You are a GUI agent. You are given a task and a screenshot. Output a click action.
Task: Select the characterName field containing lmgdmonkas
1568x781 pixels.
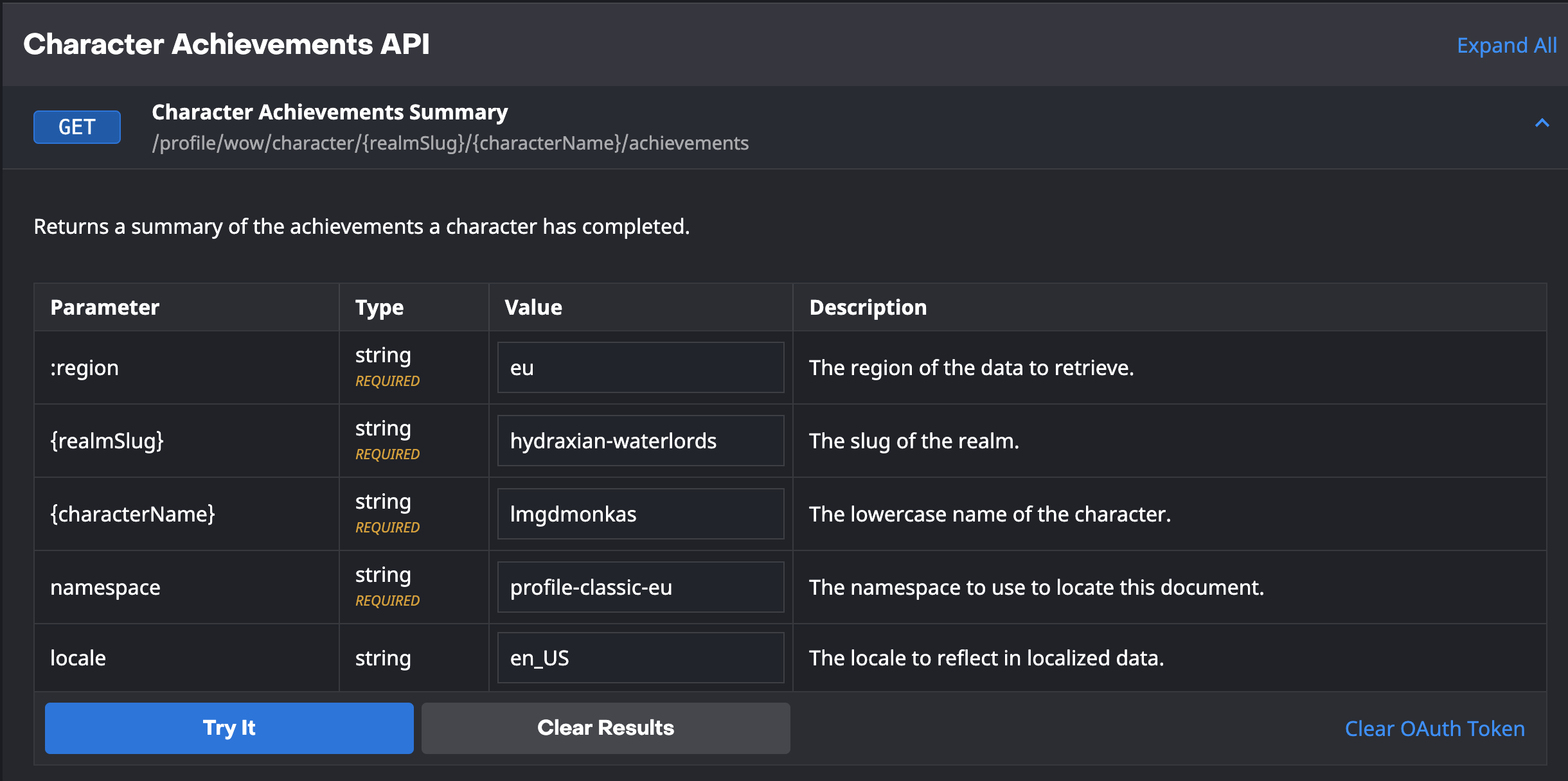[x=640, y=514]
